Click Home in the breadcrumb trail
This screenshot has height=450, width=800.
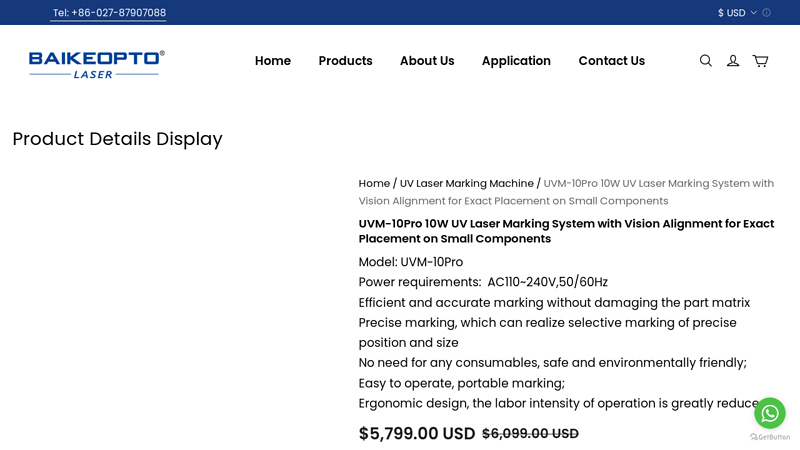[x=374, y=184]
